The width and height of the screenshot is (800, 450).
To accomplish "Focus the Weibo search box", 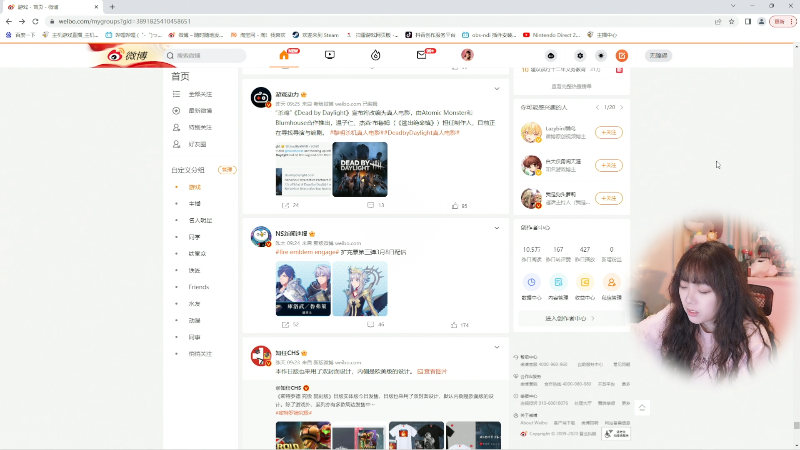I will 205,55.
